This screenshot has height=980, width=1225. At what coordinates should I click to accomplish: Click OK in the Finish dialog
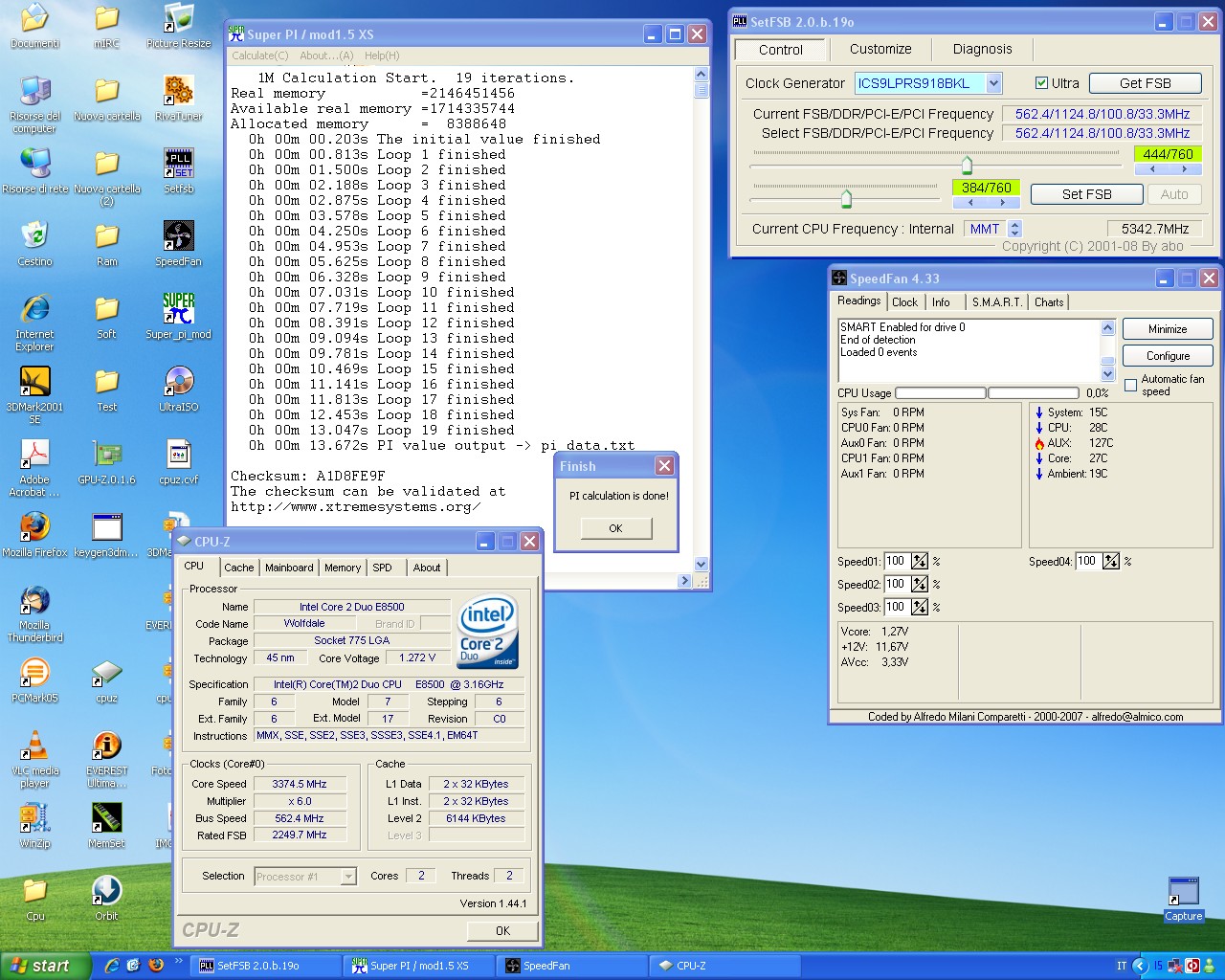[x=615, y=528]
